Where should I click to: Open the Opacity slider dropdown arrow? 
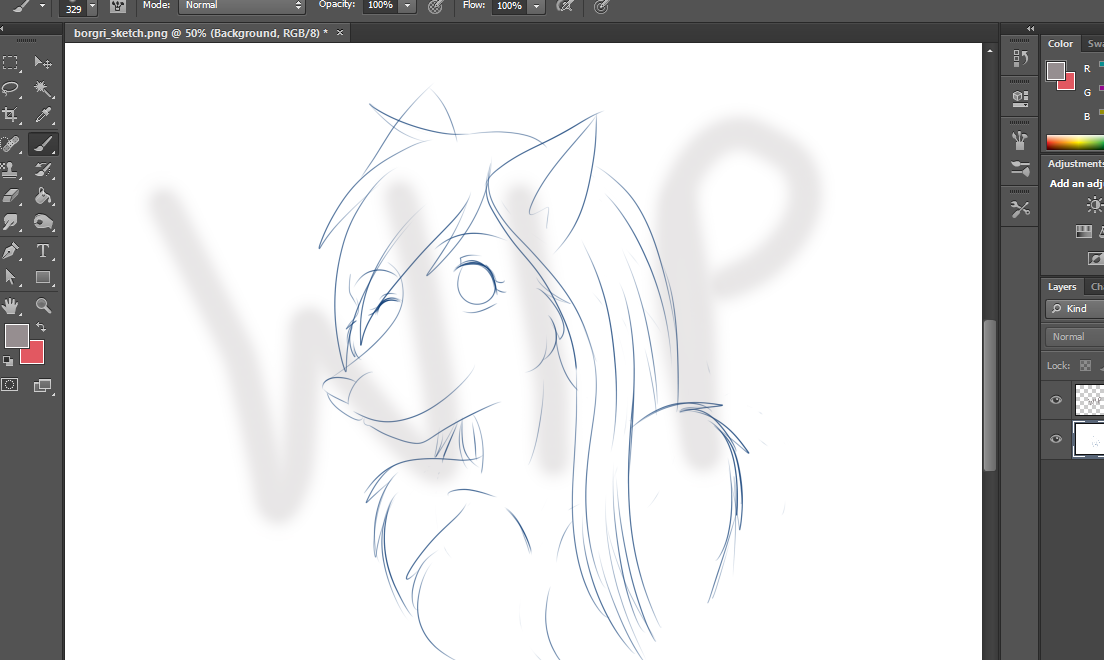407,6
